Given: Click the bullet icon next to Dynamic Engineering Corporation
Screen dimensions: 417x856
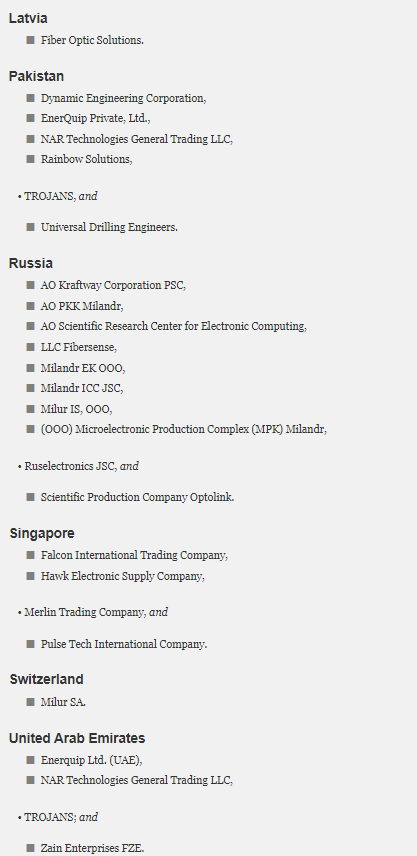Looking at the screenshot, I should tap(30, 98).
